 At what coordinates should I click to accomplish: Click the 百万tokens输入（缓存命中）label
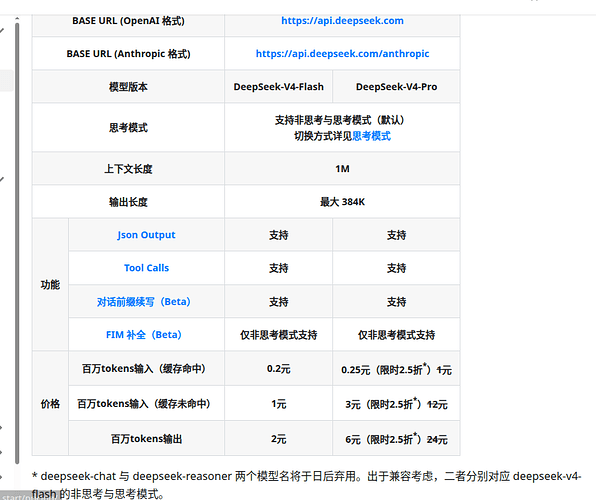(143, 369)
